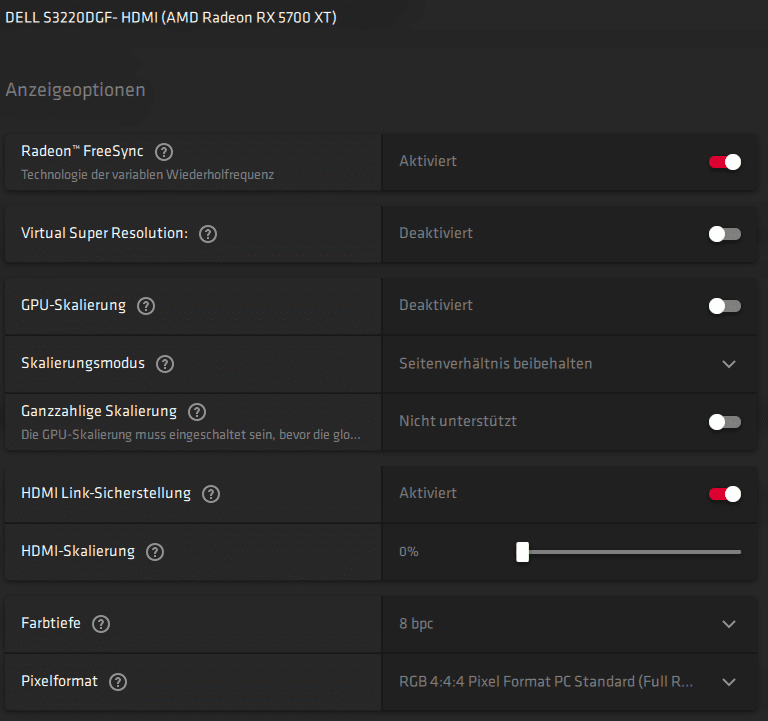Click the help icon beside Virtual Super Resolution
768x721 pixels.
pyautogui.click(x=208, y=234)
